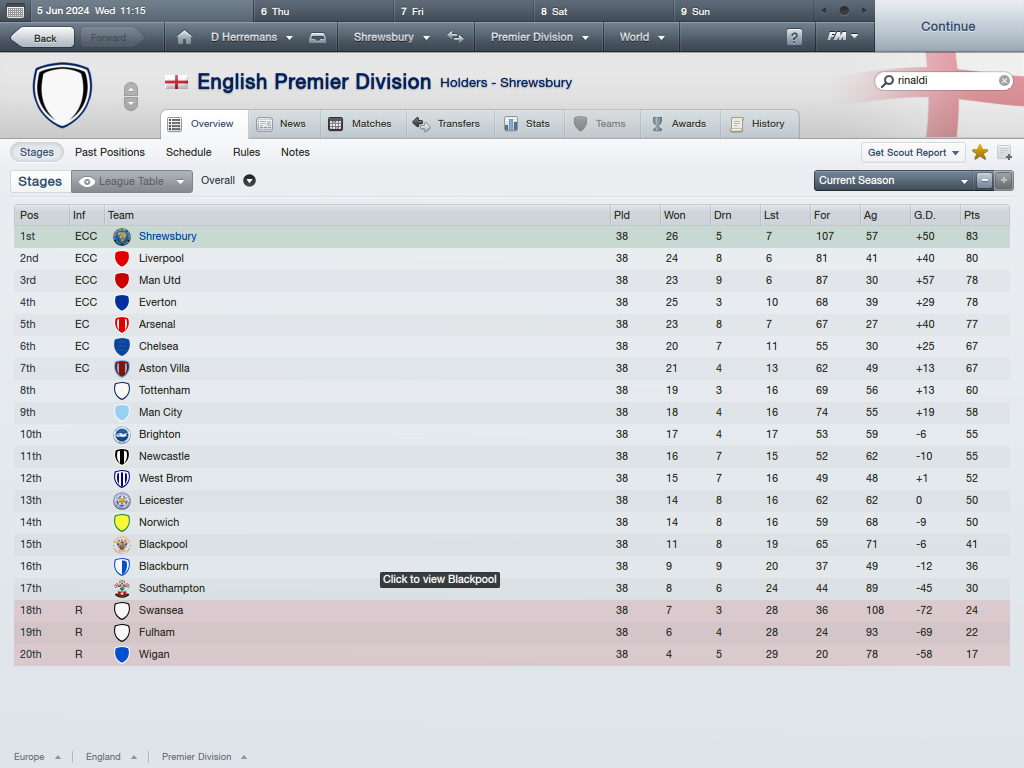Open the Get Scout Report dropdown

(x=914, y=152)
